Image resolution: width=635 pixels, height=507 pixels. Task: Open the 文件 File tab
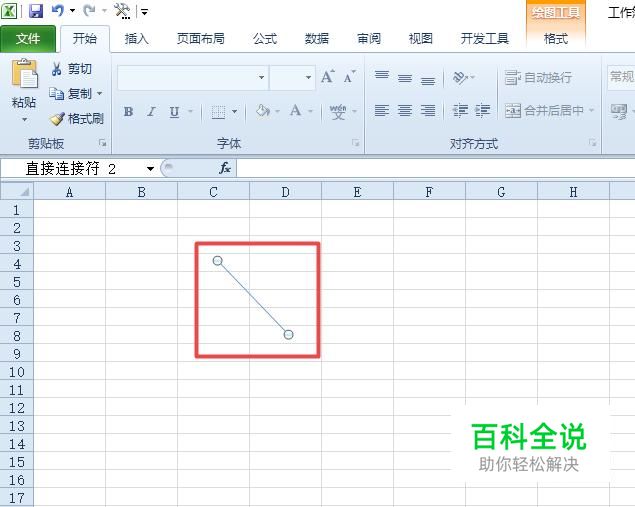[x=28, y=39]
